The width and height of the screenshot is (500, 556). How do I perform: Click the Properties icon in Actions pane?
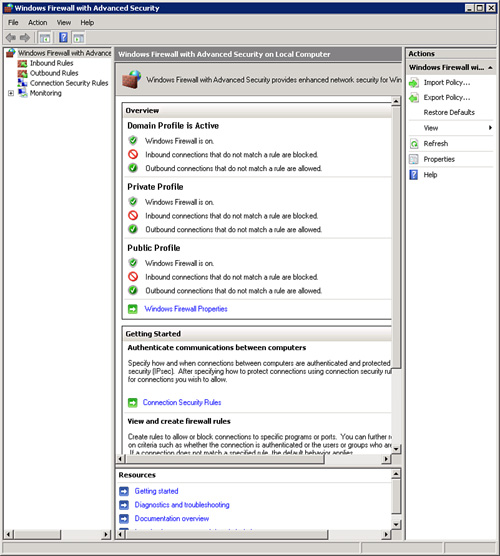click(414, 159)
